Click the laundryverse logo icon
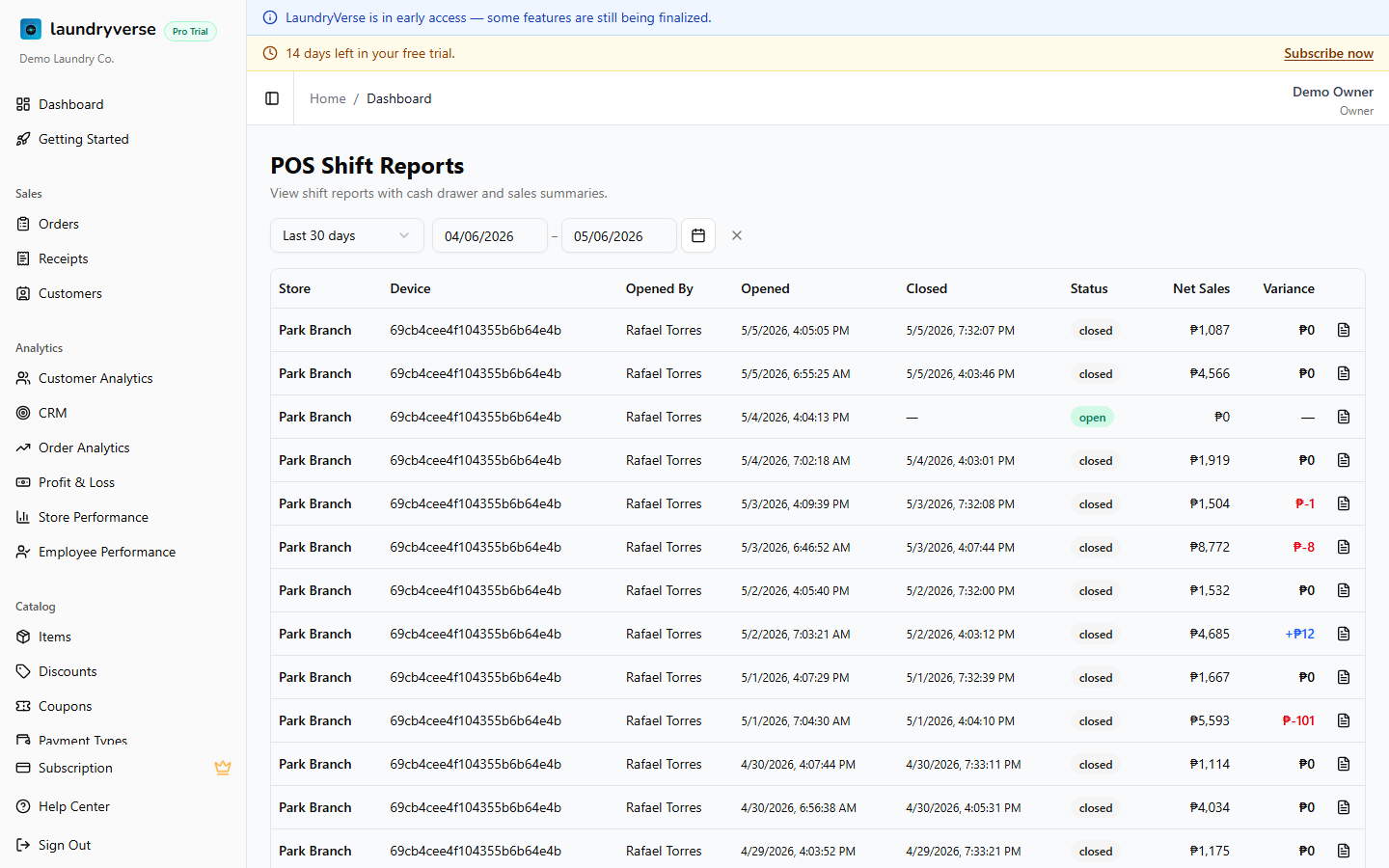Screen dimensions: 1389x868 click(x=31, y=30)
